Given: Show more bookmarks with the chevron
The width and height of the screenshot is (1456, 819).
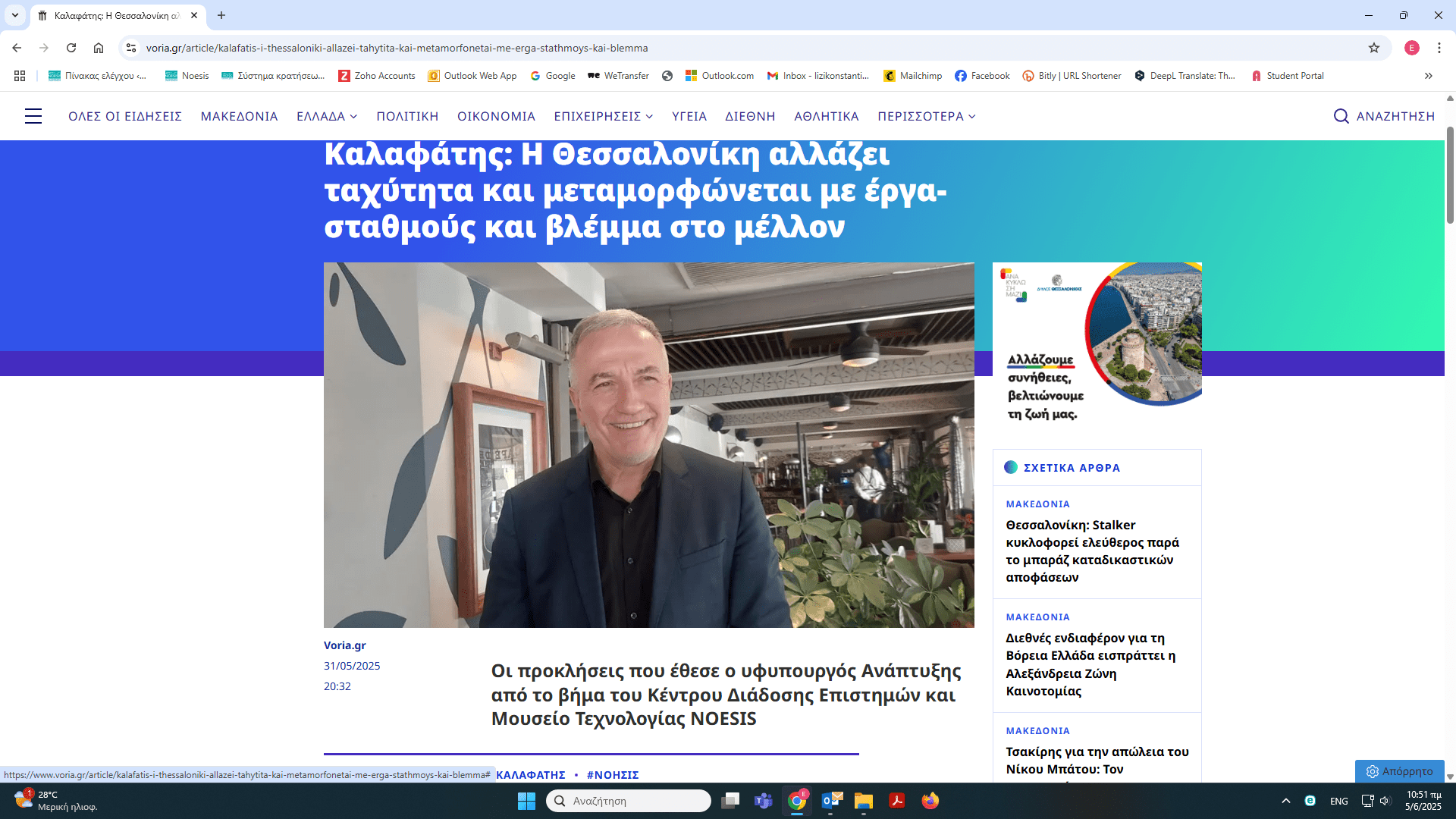Looking at the screenshot, I should 1428,76.
